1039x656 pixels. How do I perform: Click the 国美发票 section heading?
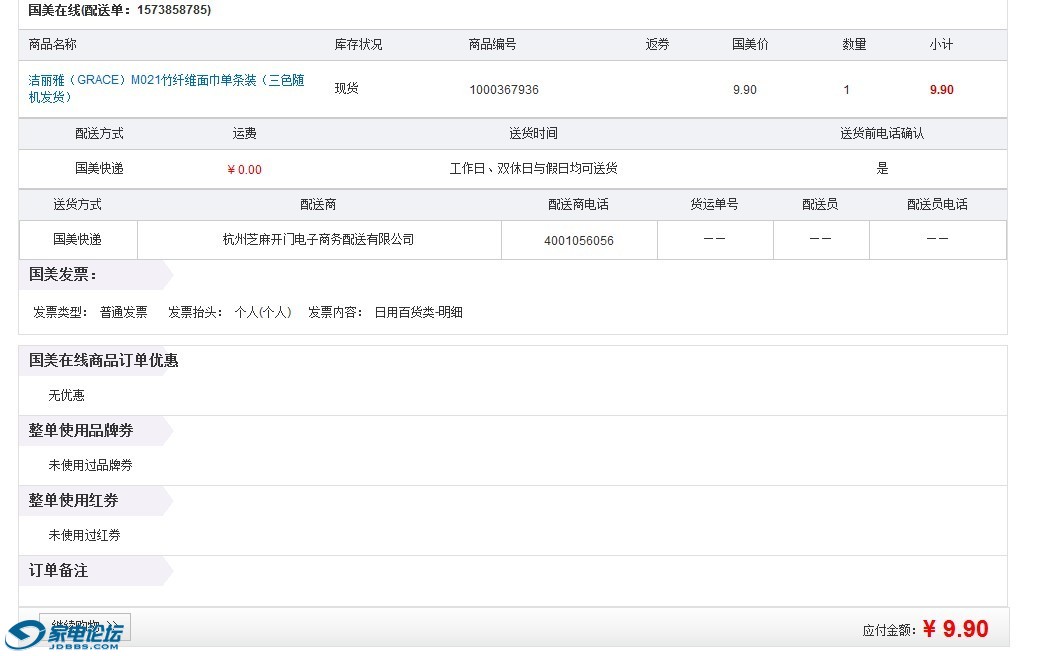tap(62, 274)
